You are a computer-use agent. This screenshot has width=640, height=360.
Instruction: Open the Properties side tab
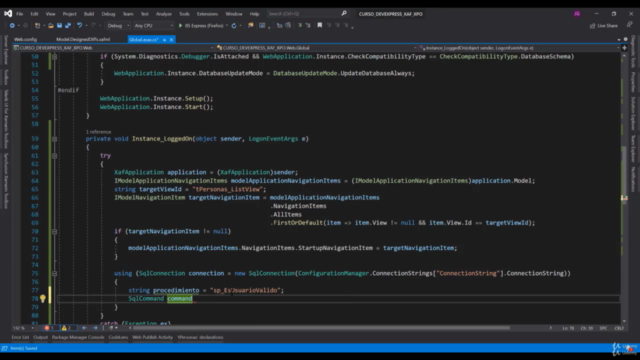(633, 82)
